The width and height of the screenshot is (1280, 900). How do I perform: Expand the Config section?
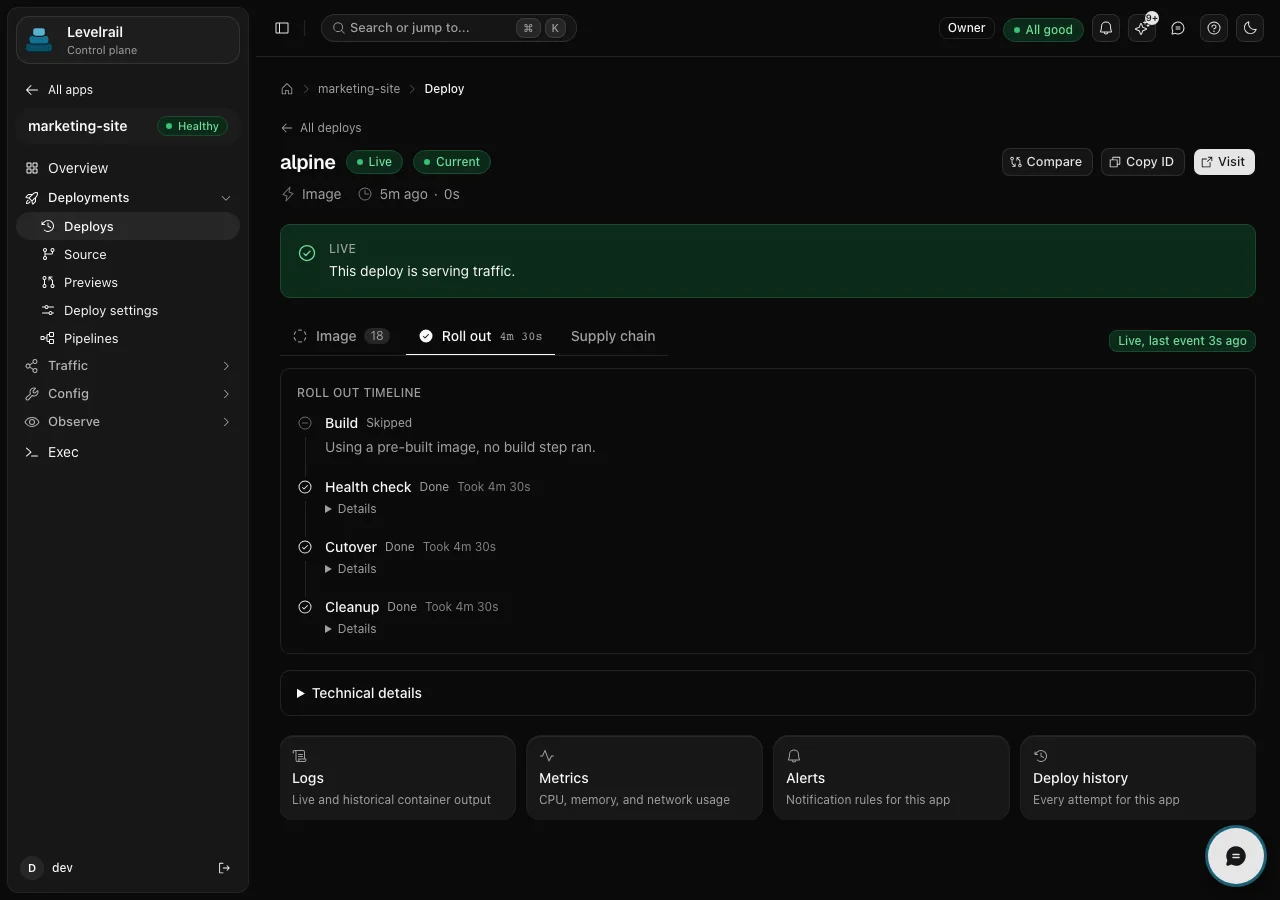[x=128, y=394]
